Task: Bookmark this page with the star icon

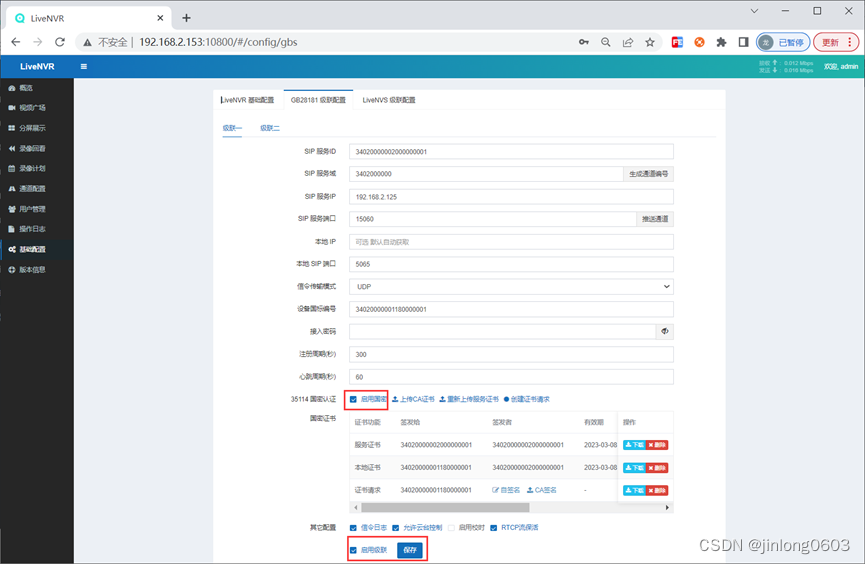Action: pyautogui.click(x=650, y=42)
